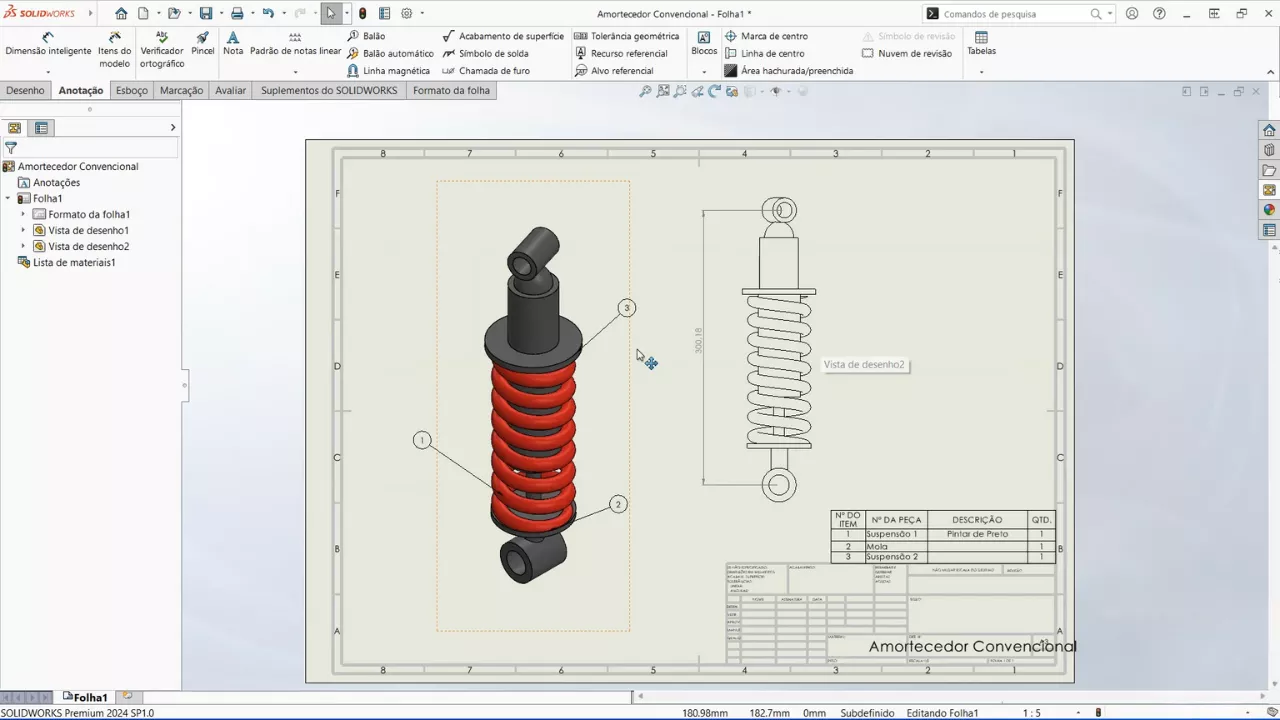The height and width of the screenshot is (720, 1280).
Task: Switch to the Esboço tab
Action: click(x=131, y=90)
